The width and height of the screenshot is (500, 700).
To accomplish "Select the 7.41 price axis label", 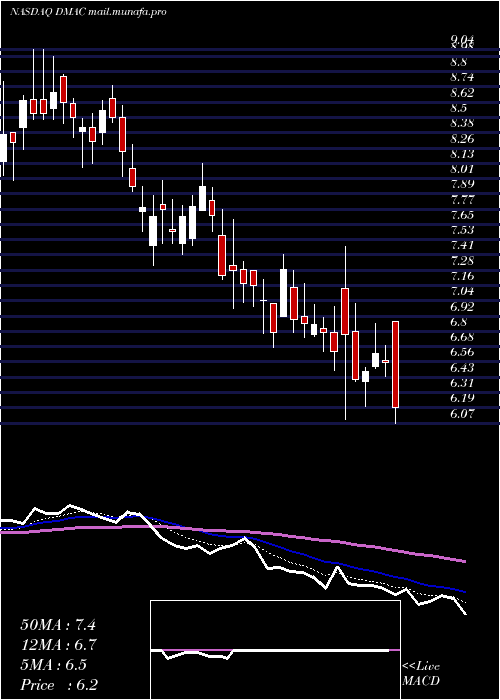I will click(x=462, y=245).
